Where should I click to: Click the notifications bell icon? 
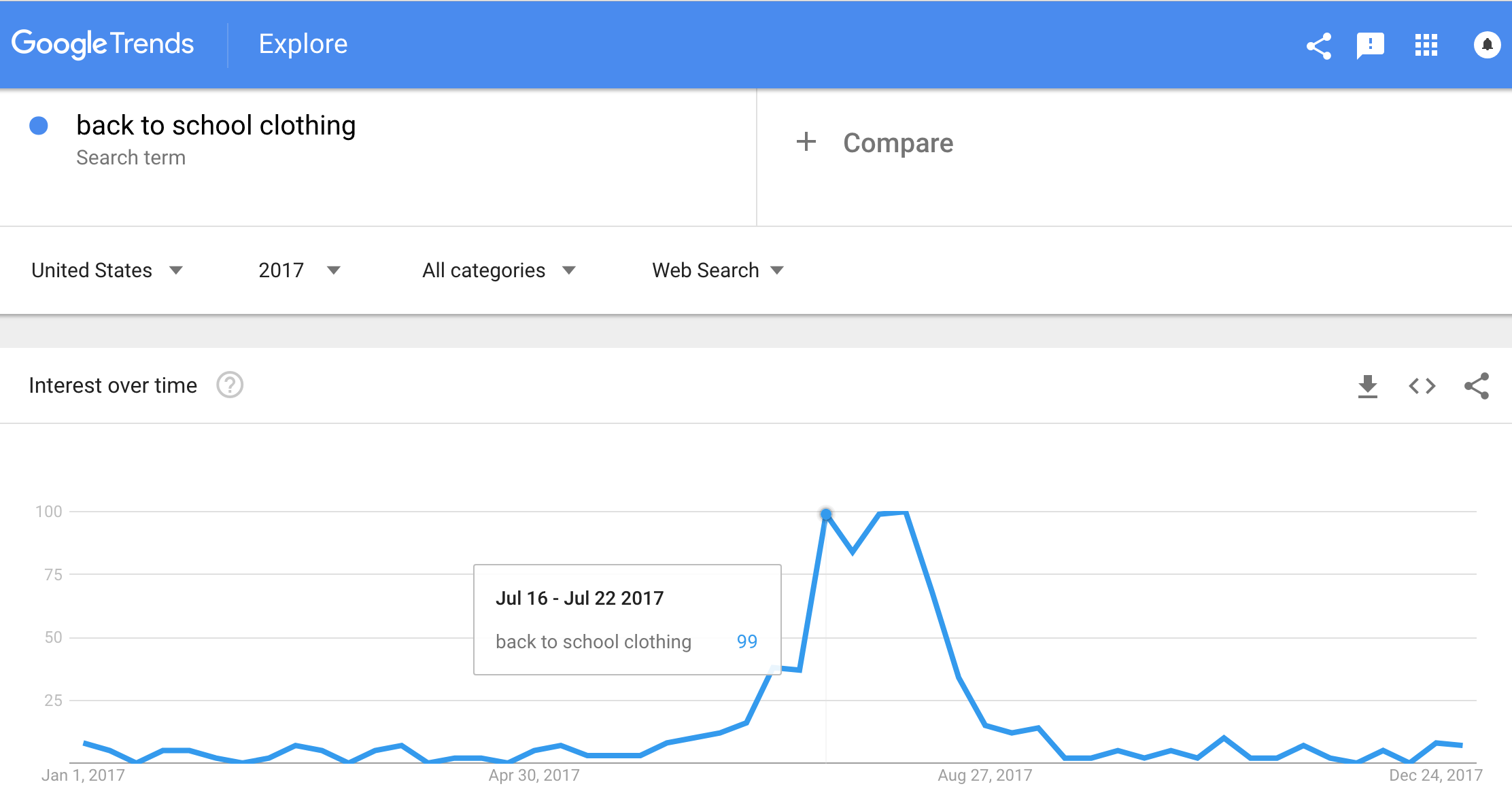(x=1487, y=45)
